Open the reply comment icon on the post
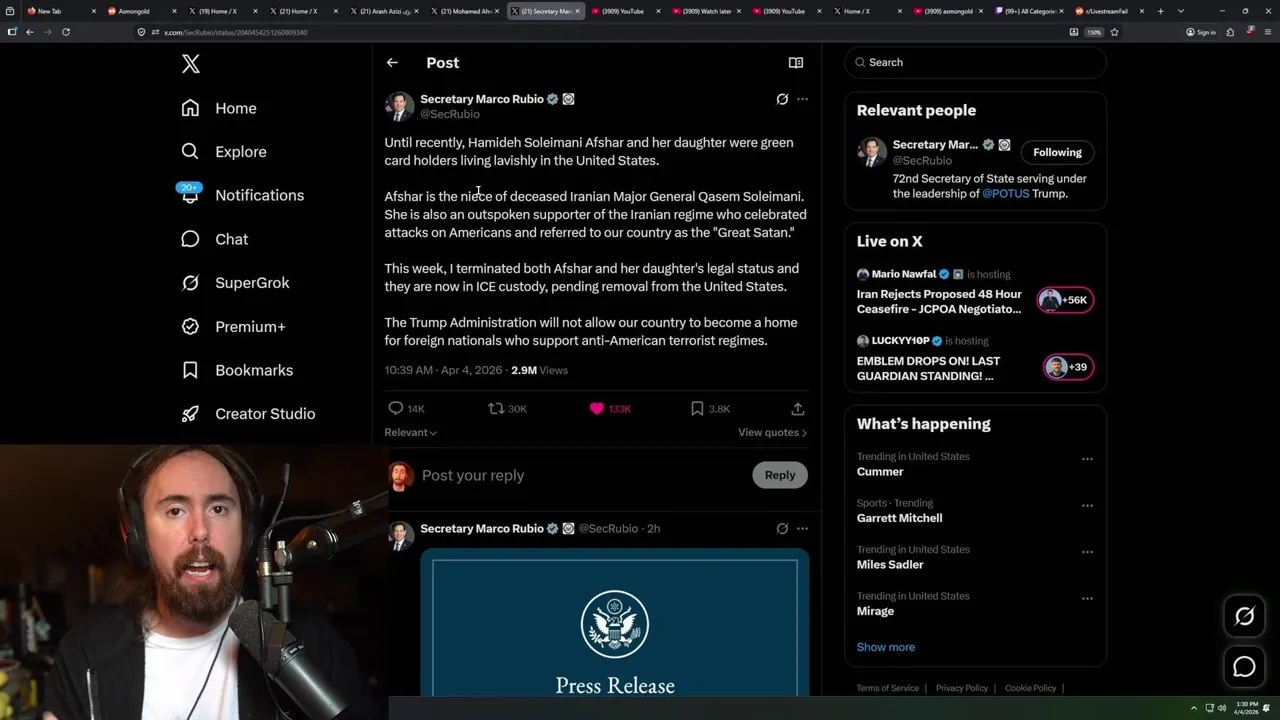1280x720 pixels. [396, 408]
